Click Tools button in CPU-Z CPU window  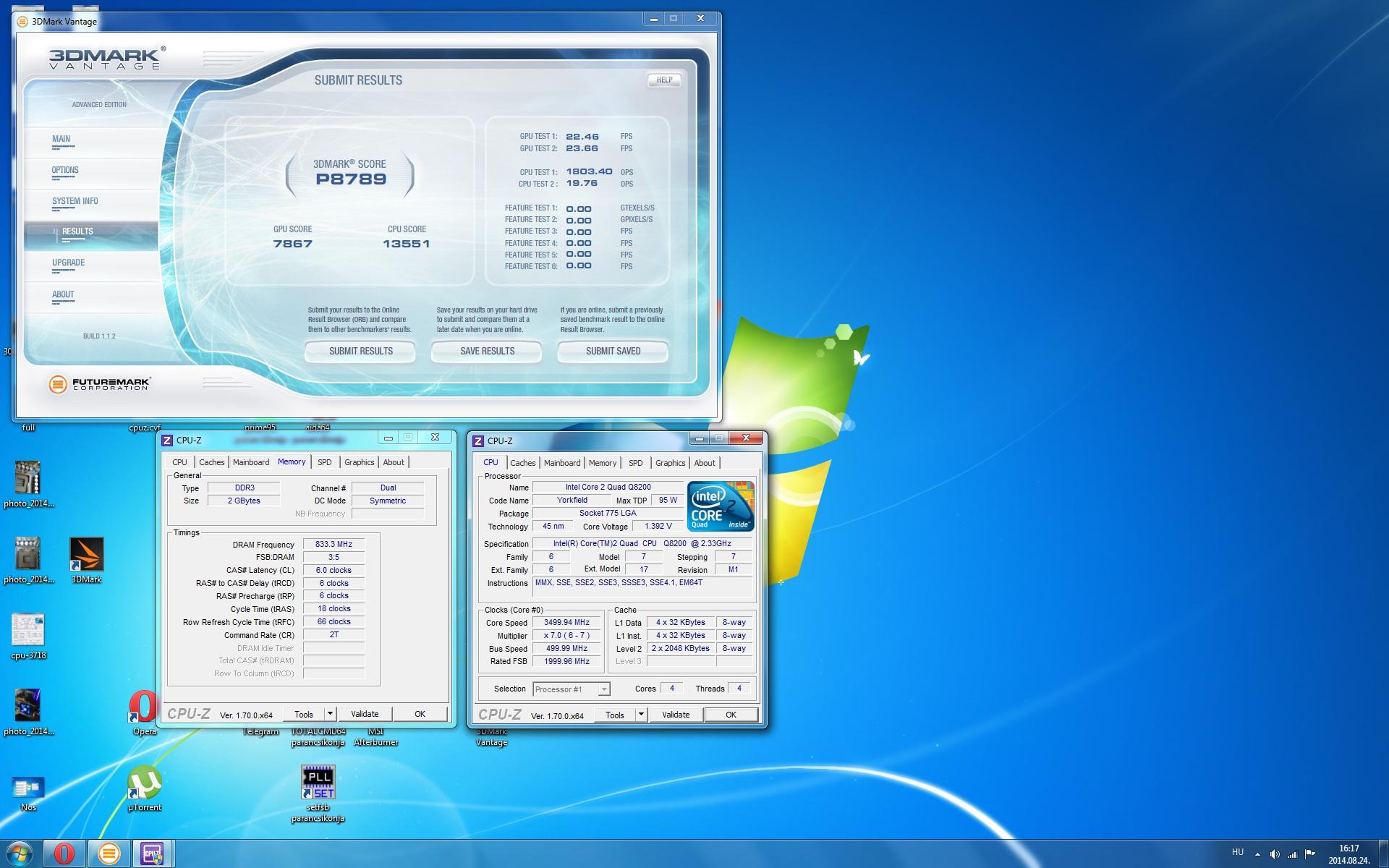[615, 715]
